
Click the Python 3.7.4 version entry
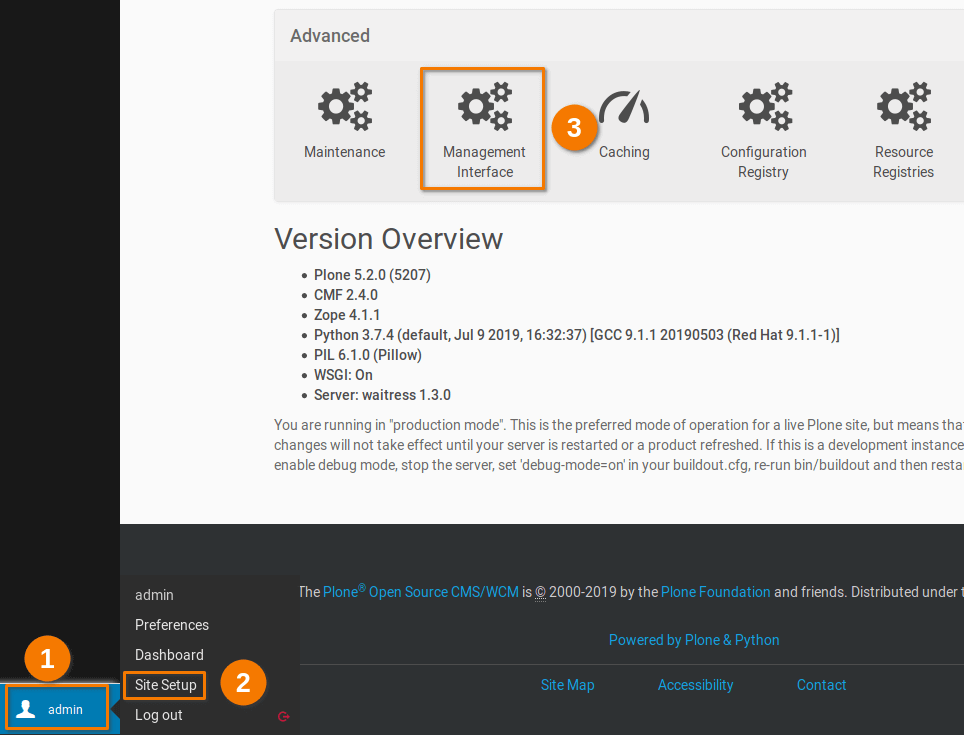577,335
